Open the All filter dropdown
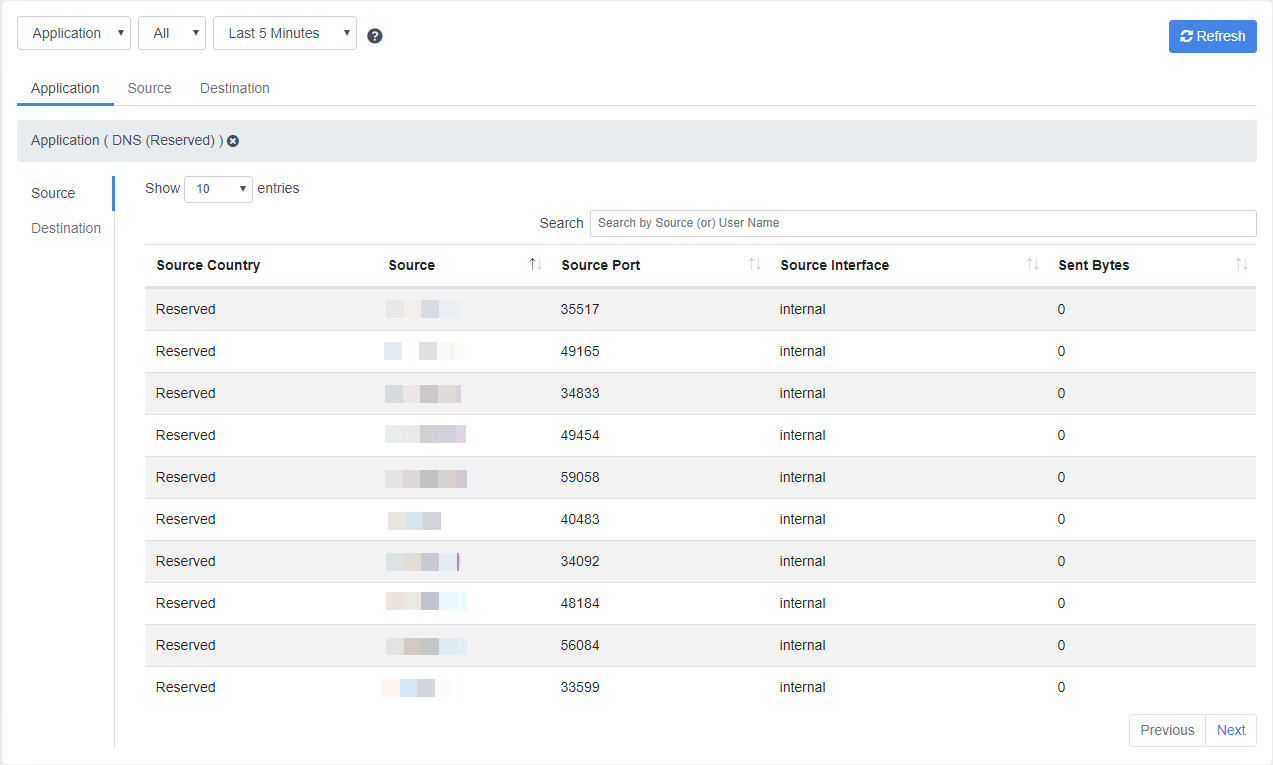 pyautogui.click(x=172, y=33)
